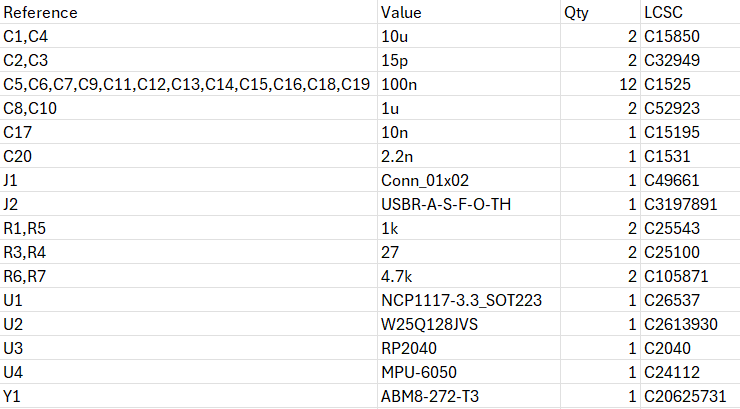Select the C20 reference cell
The height and width of the screenshot is (409, 740).
pyautogui.click(x=18, y=157)
